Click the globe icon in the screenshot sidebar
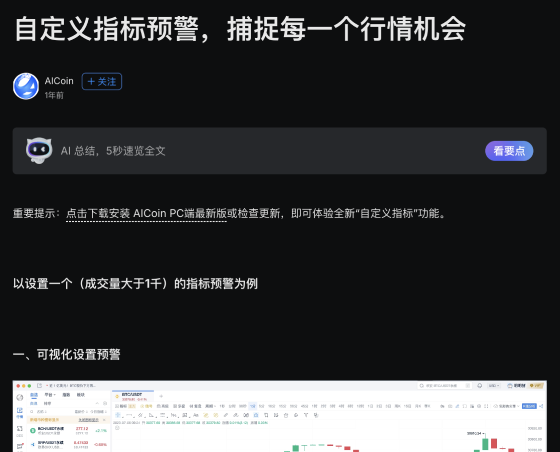 point(20,397)
